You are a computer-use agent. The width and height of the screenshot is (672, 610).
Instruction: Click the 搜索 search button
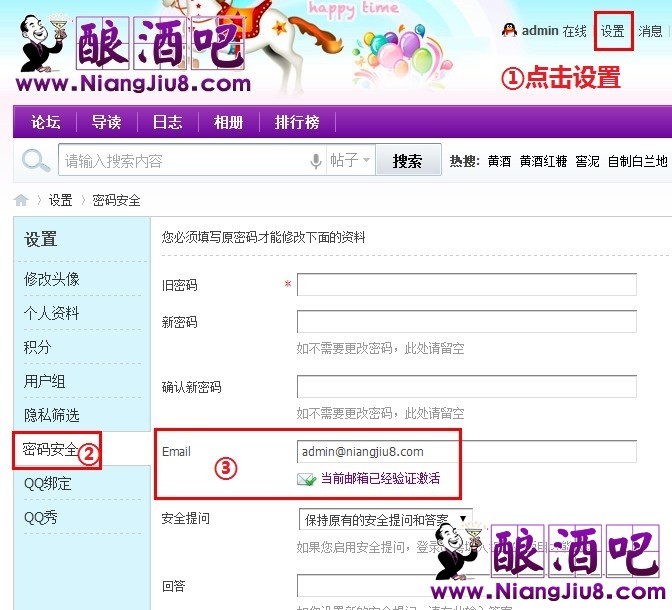[x=408, y=161]
